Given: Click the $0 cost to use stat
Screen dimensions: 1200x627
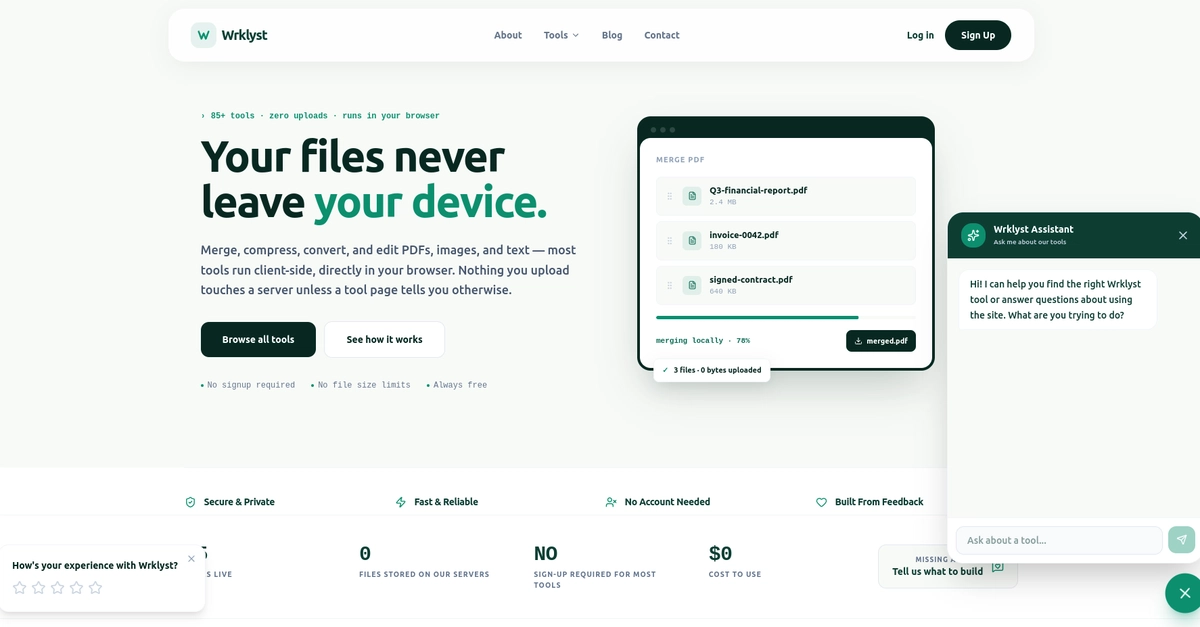Looking at the screenshot, I should (x=735, y=562).
